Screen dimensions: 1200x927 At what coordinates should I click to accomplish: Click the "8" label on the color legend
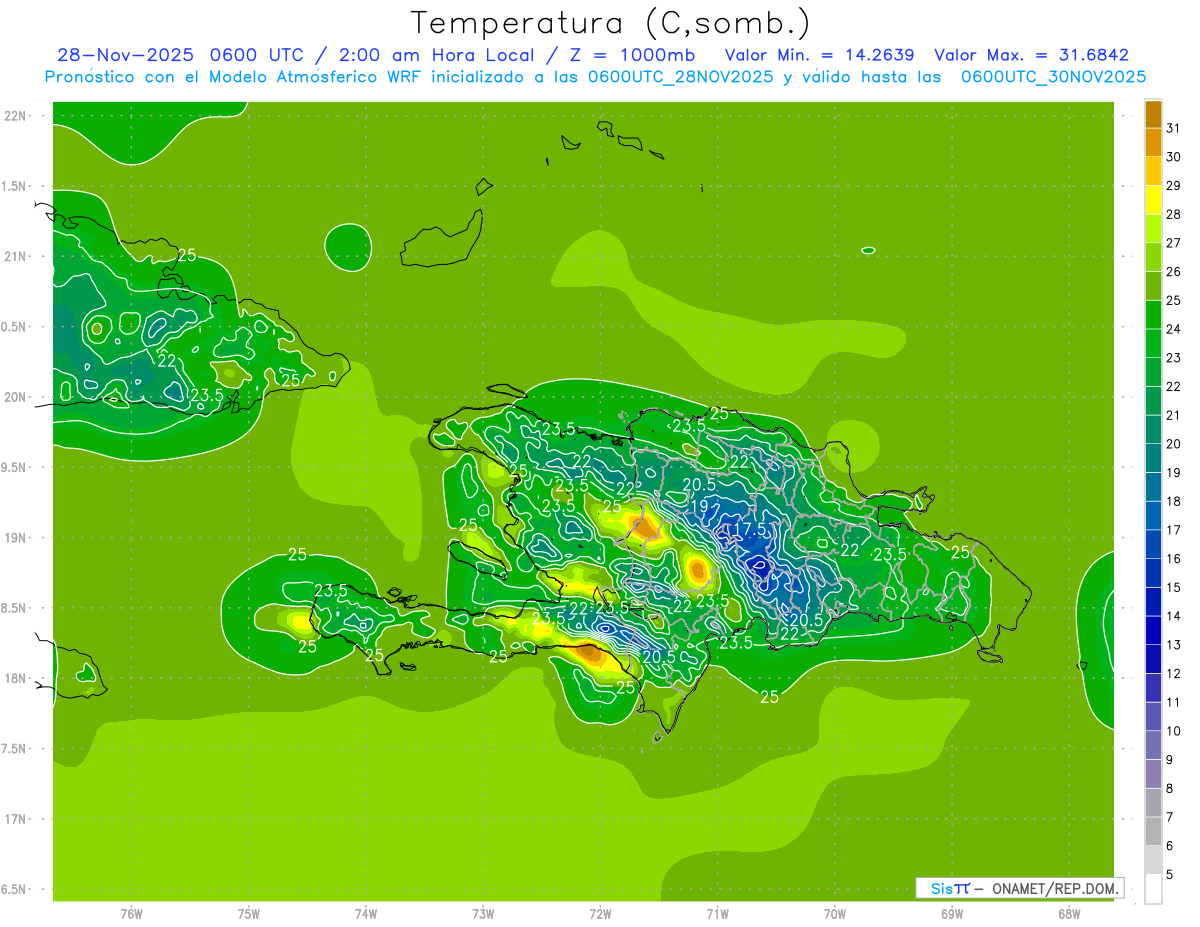point(1169,789)
